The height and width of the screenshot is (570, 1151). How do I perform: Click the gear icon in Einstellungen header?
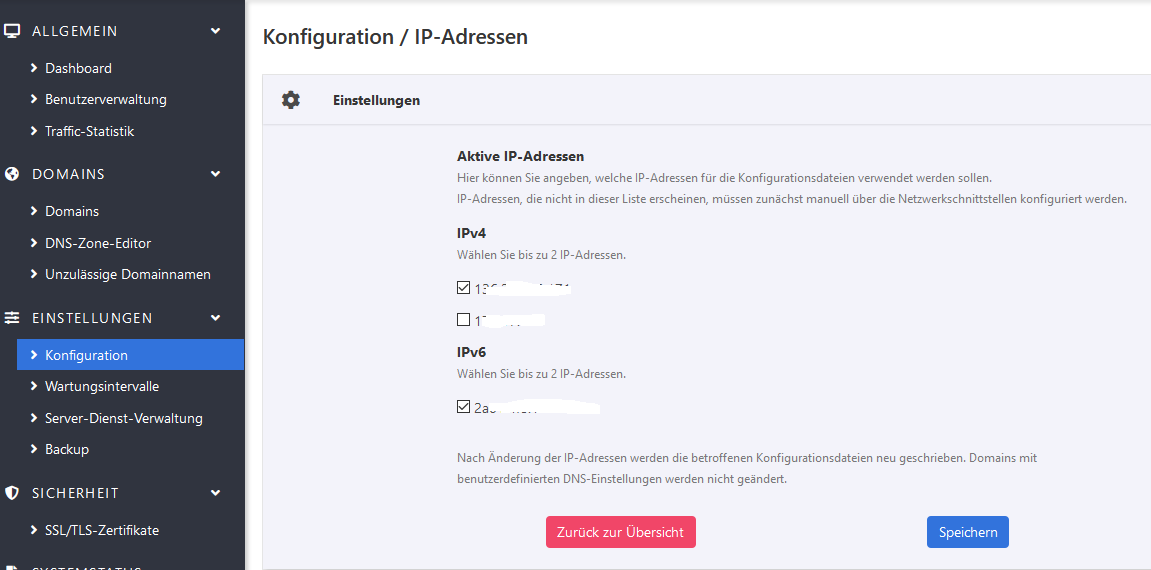pyautogui.click(x=291, y=100)
